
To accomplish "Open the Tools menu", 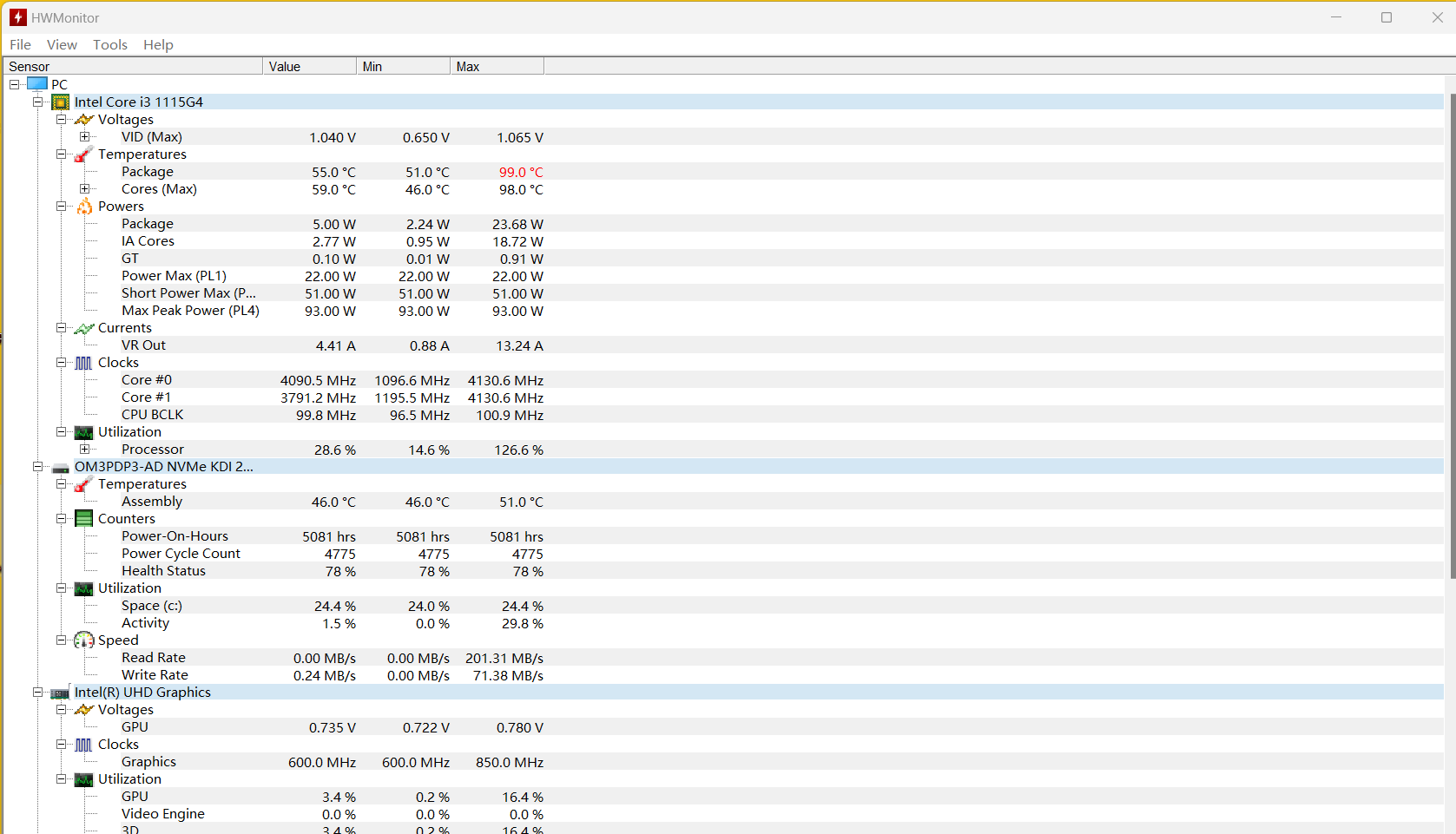I will point(110,44).
